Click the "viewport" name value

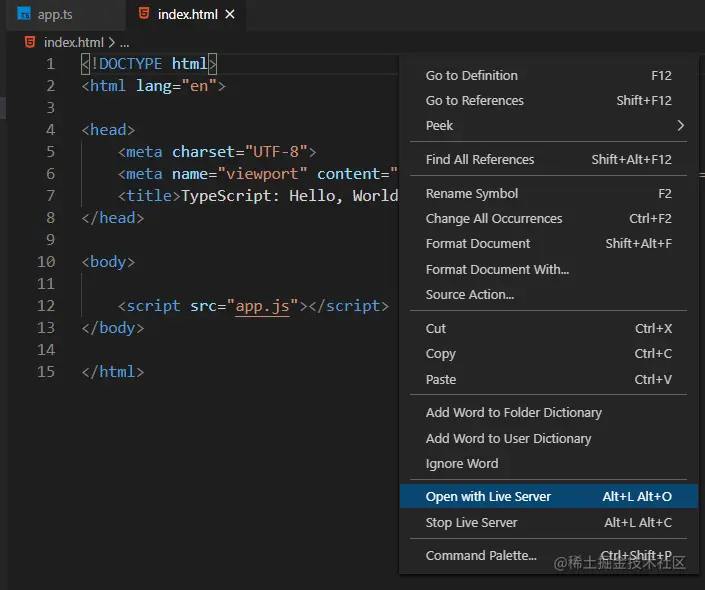(262, 174)
